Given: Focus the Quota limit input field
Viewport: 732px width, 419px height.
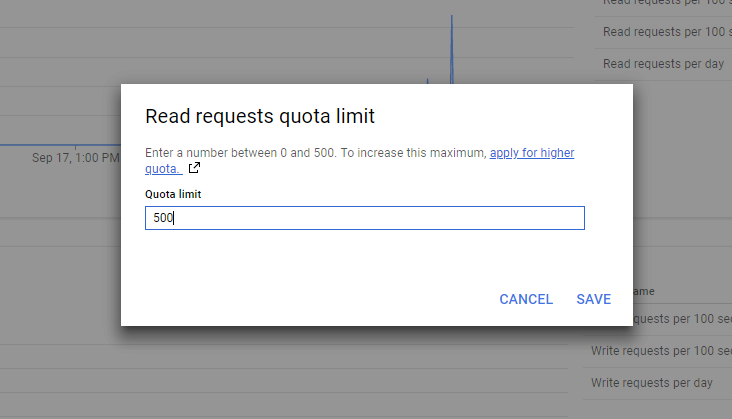Looking at the screenshot, I should (364, 218).
